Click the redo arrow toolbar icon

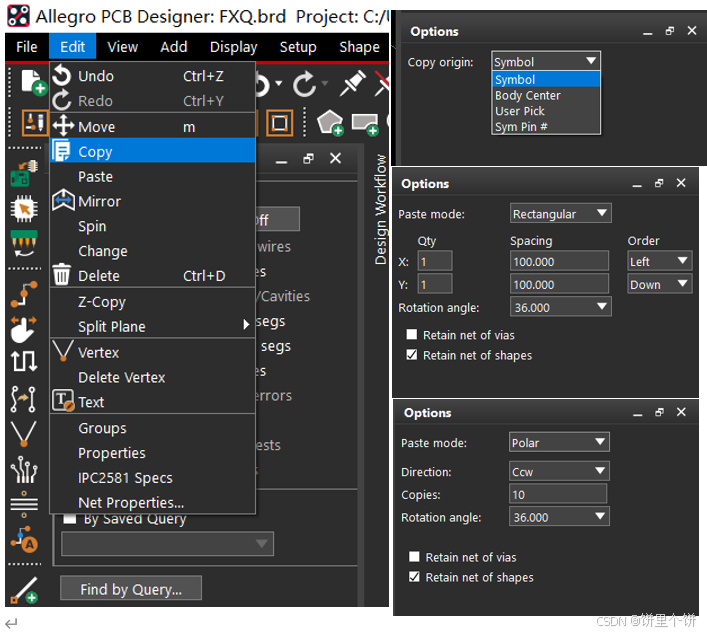(305, 83)
